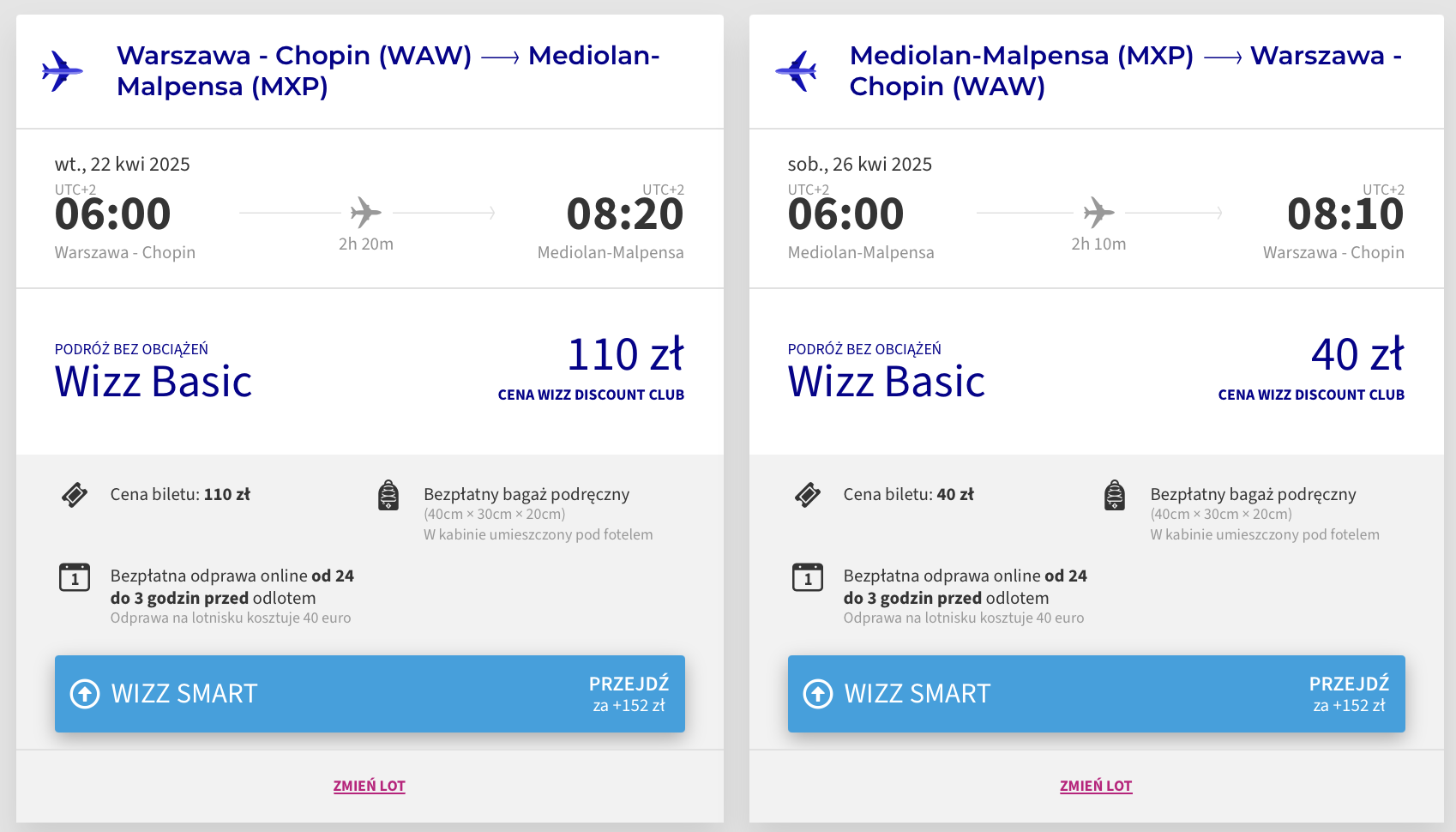This screenshot has height=832, width=1456.
Task: Click the Wizz Basic label on the return flight
Action: pos(887,382)
